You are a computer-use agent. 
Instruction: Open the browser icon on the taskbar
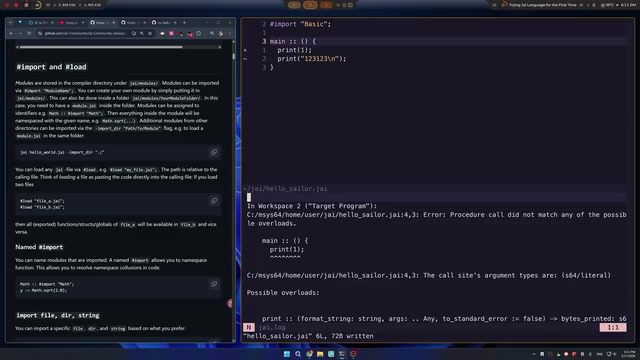[x=309, y=354]
